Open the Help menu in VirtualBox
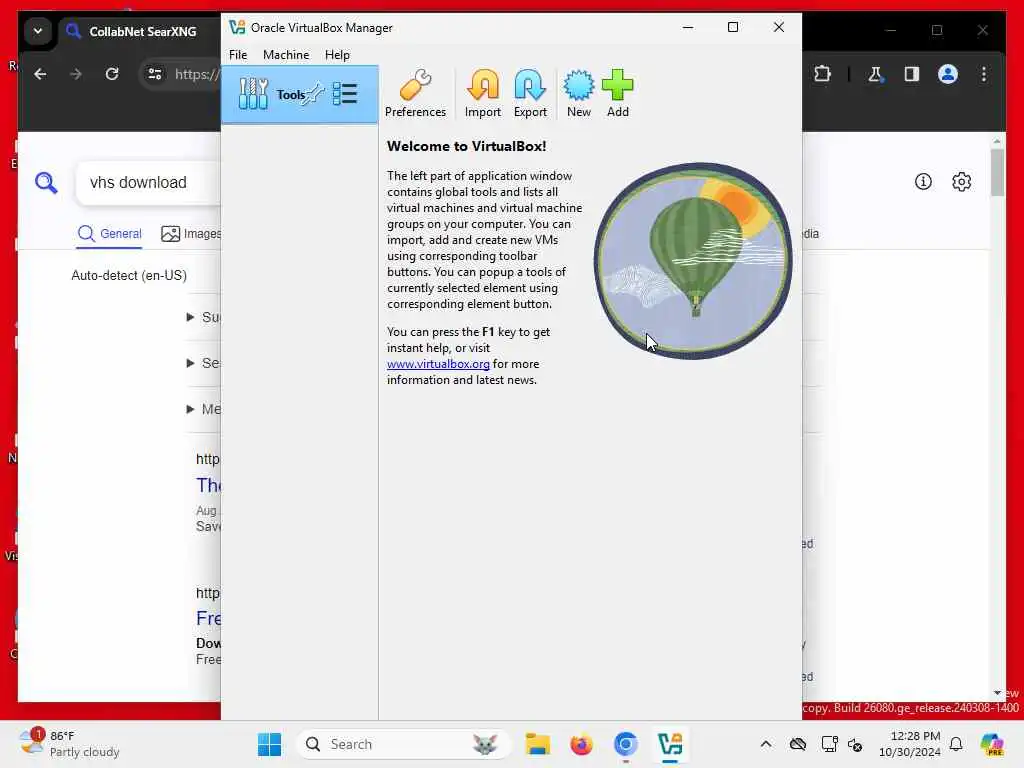 click(x=337, y=55)
